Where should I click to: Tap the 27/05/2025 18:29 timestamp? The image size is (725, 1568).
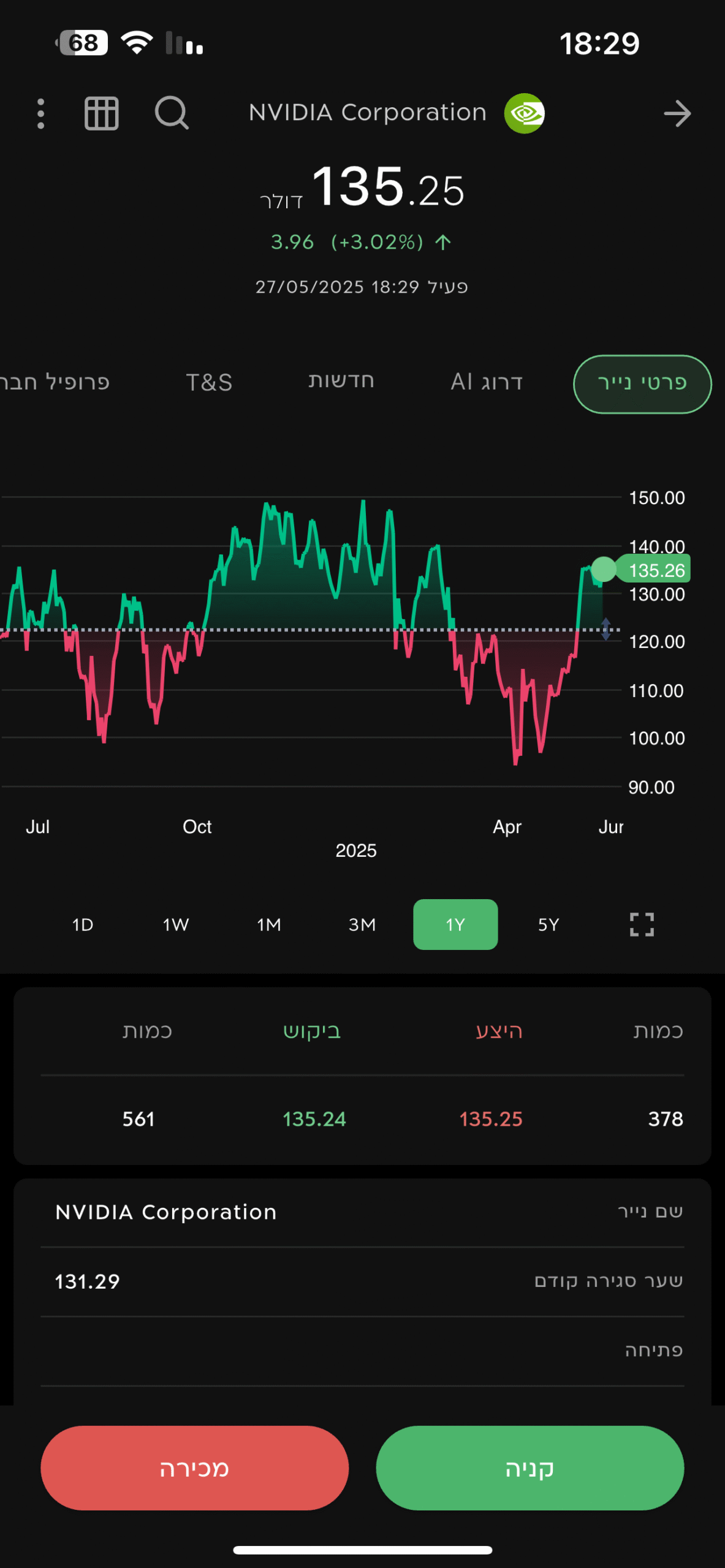337,287
